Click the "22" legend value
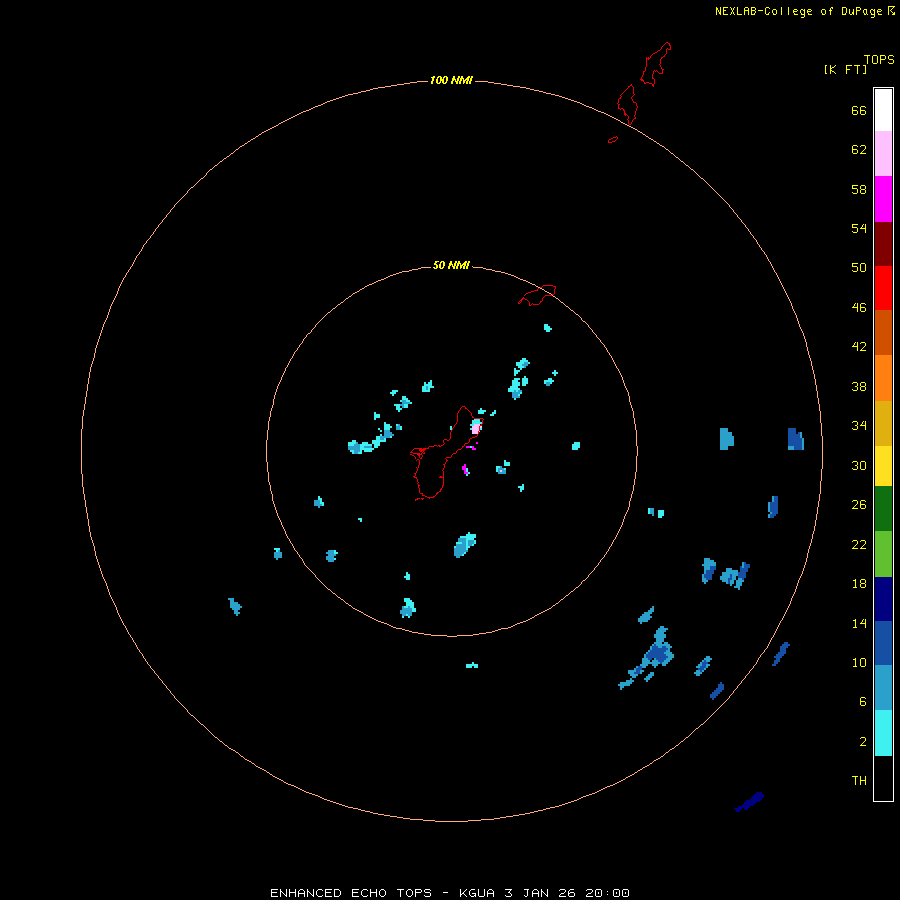This screenshot has height=900, width=900. (x=859, y=545)
